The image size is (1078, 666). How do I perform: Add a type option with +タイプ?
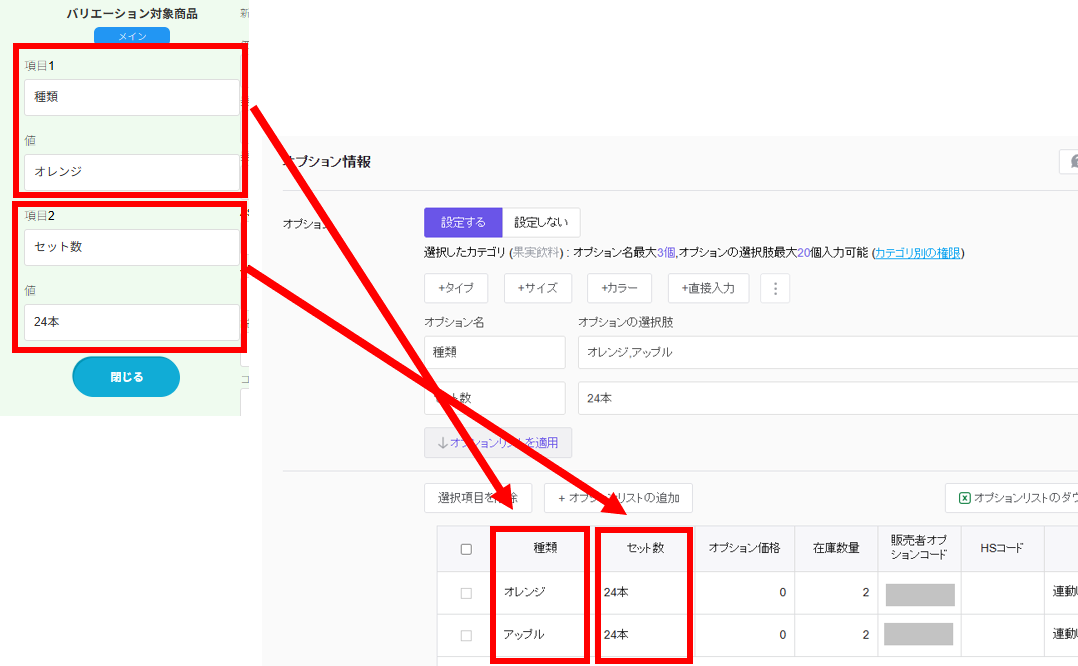pos(456,288)
